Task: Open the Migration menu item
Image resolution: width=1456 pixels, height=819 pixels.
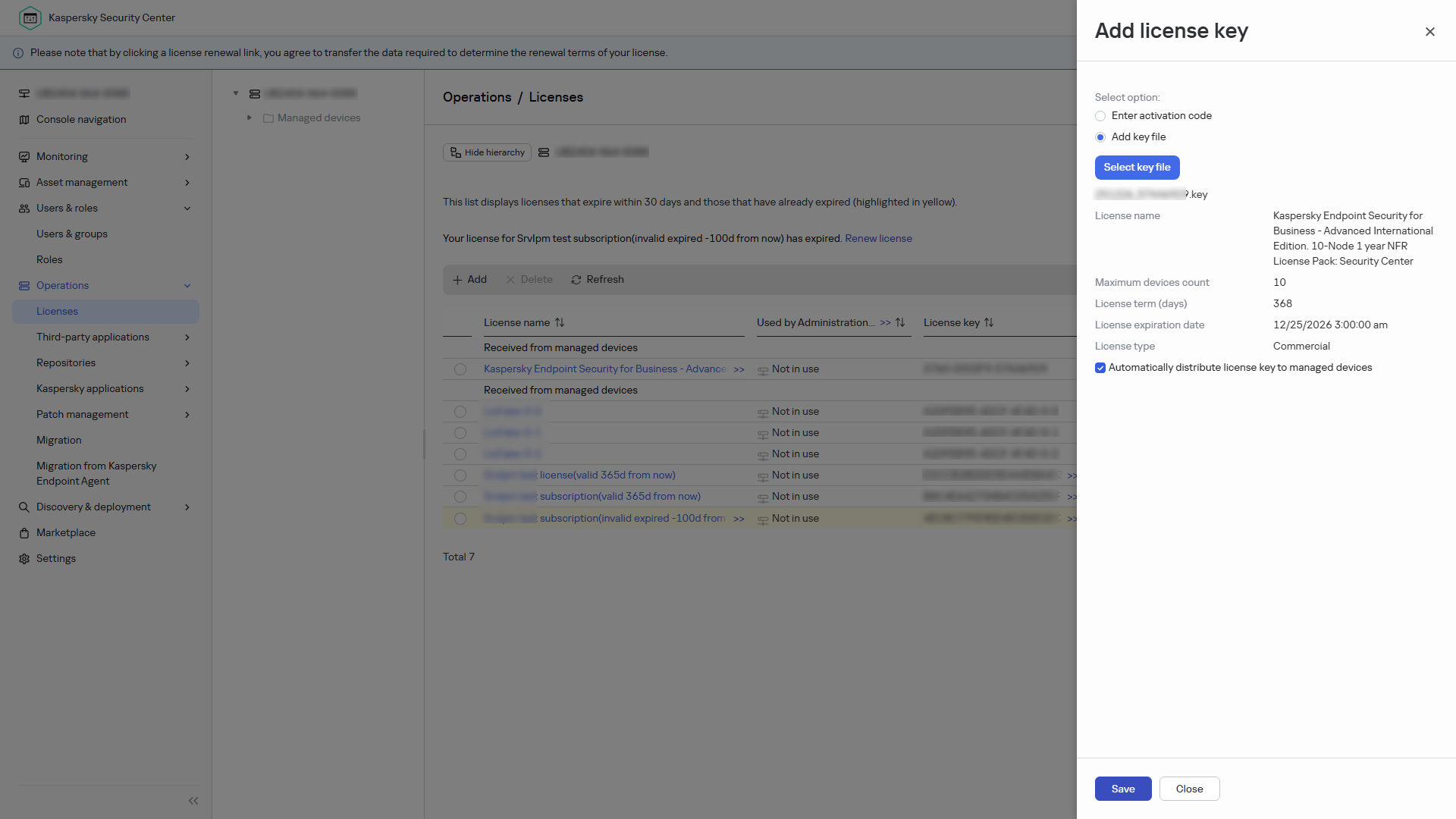Action: point(58,441)
